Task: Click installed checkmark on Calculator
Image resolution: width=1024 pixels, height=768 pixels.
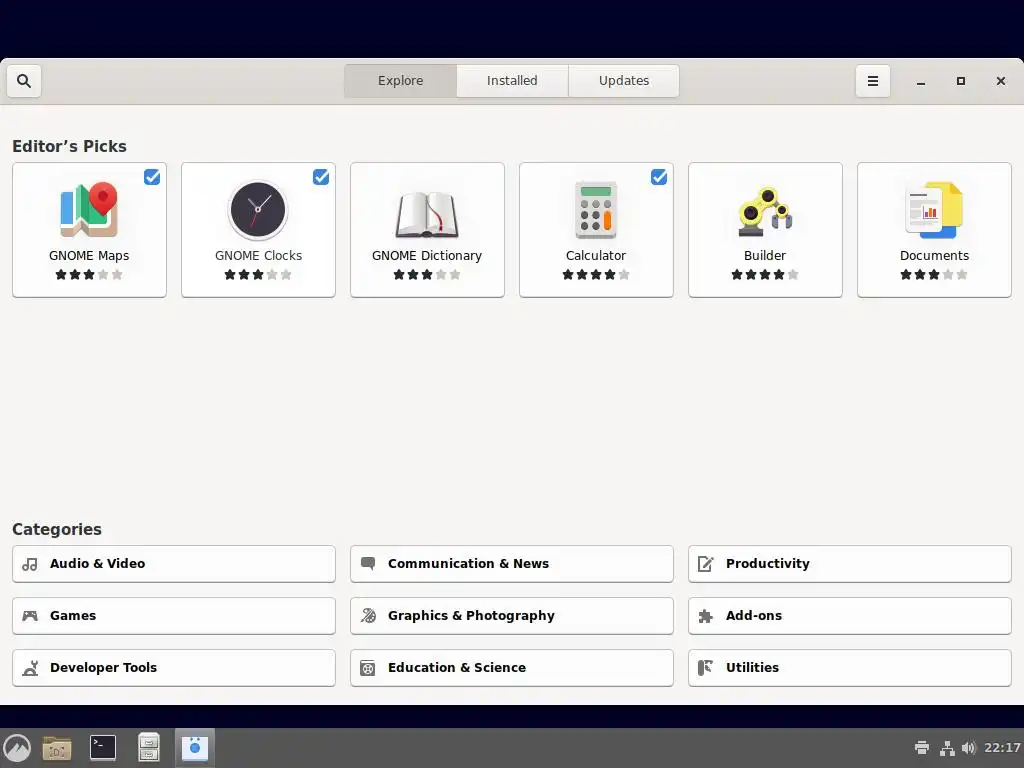Action: tap(659, 177)
